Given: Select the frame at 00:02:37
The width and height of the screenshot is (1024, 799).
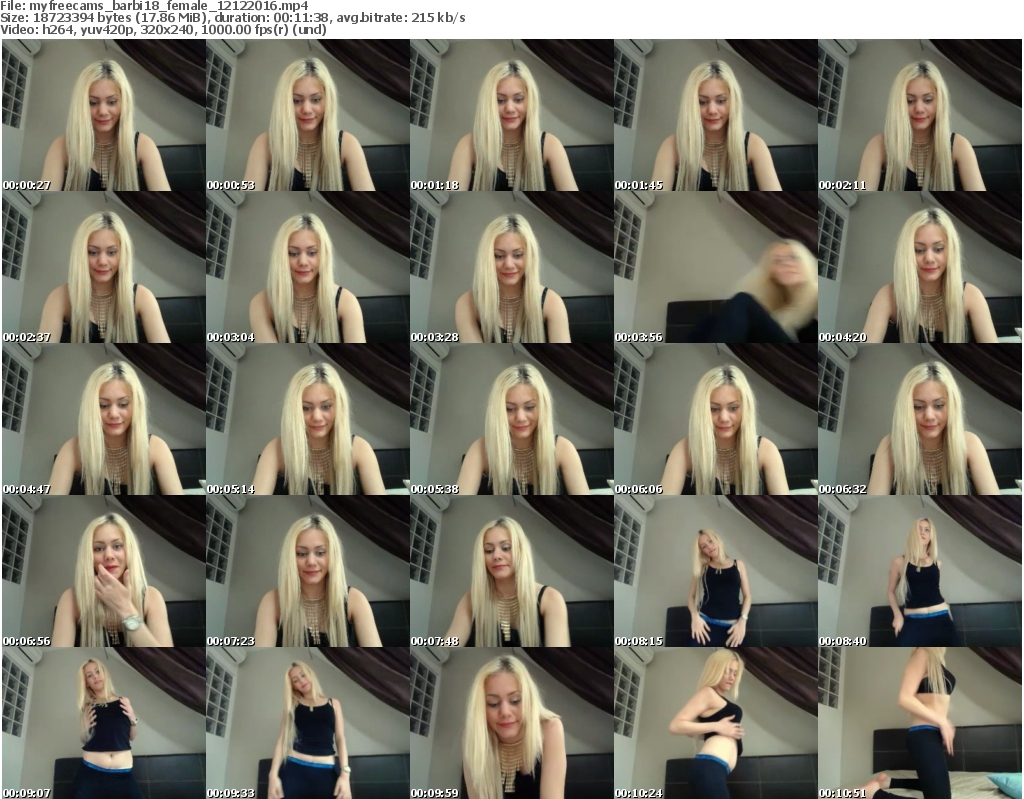Looking at the screenshot, I should (x=104, y=267).
